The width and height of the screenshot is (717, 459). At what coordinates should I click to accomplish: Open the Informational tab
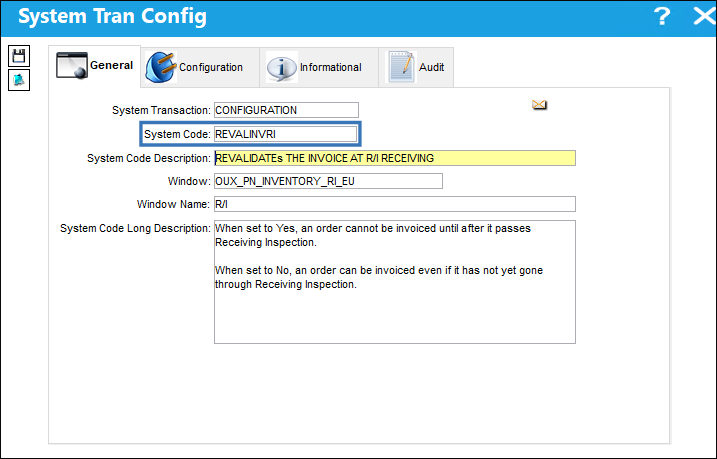point(319,67)
